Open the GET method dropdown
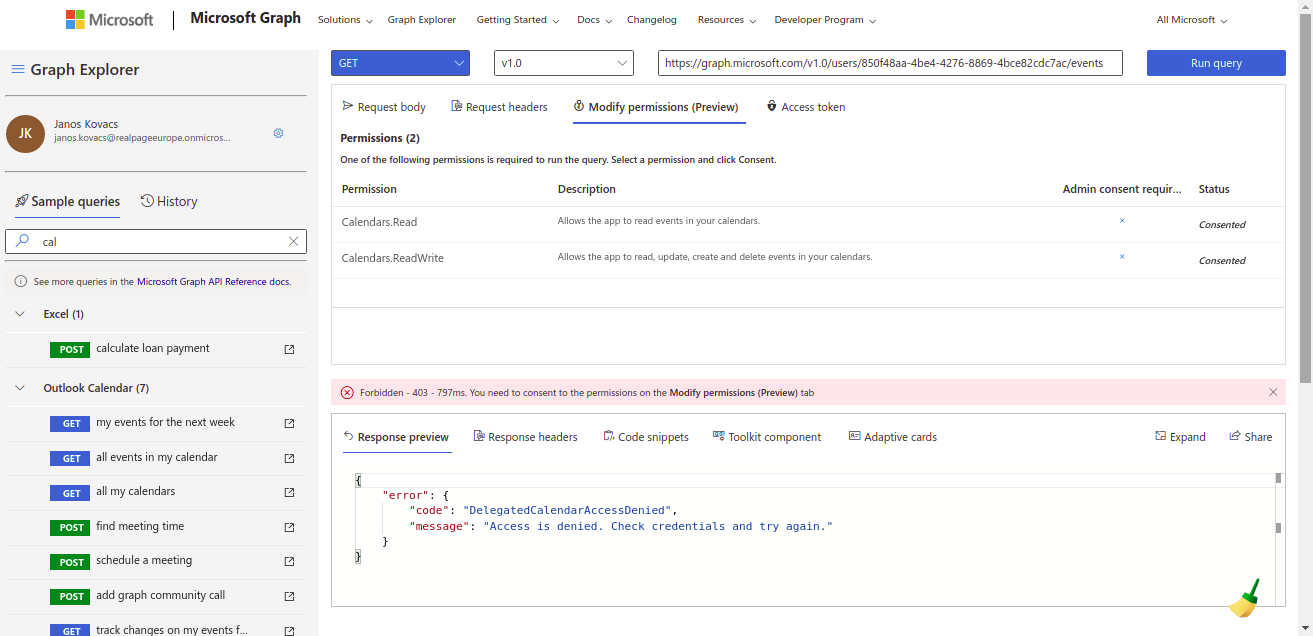This screenshot has width=1313, height=636. [x=400, y=62]
